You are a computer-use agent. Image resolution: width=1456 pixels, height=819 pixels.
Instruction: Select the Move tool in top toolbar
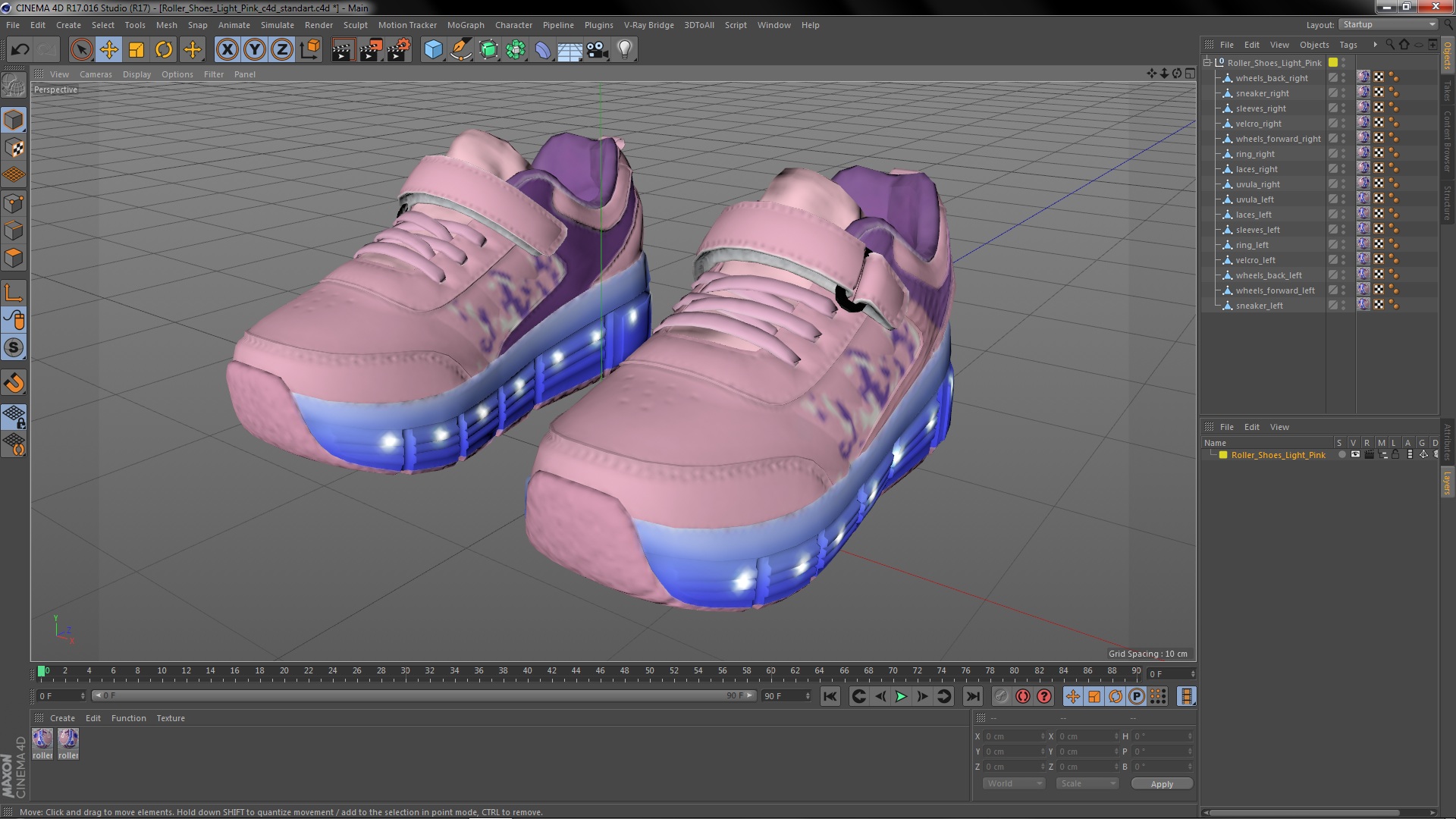(x=108, y=50)
